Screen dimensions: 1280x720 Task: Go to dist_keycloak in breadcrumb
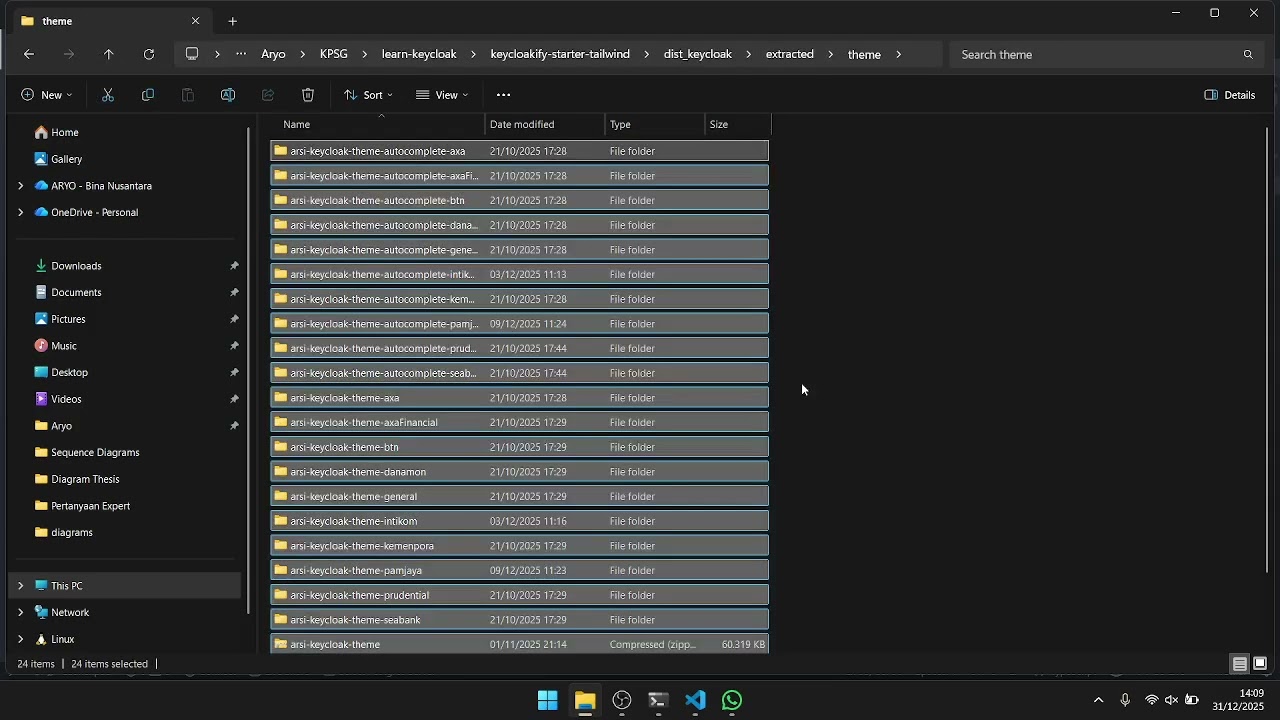tap(698, 54)
